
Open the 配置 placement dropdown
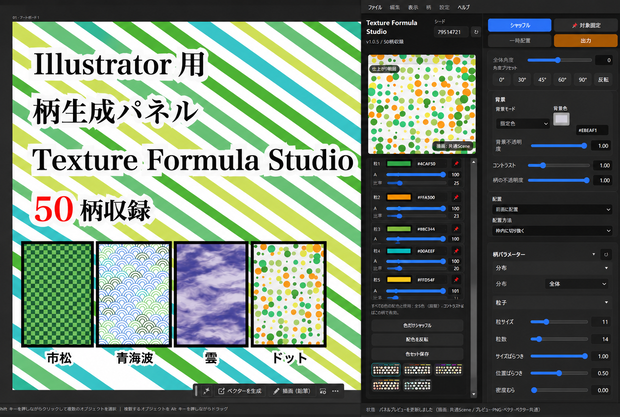(x=552, y=209)
